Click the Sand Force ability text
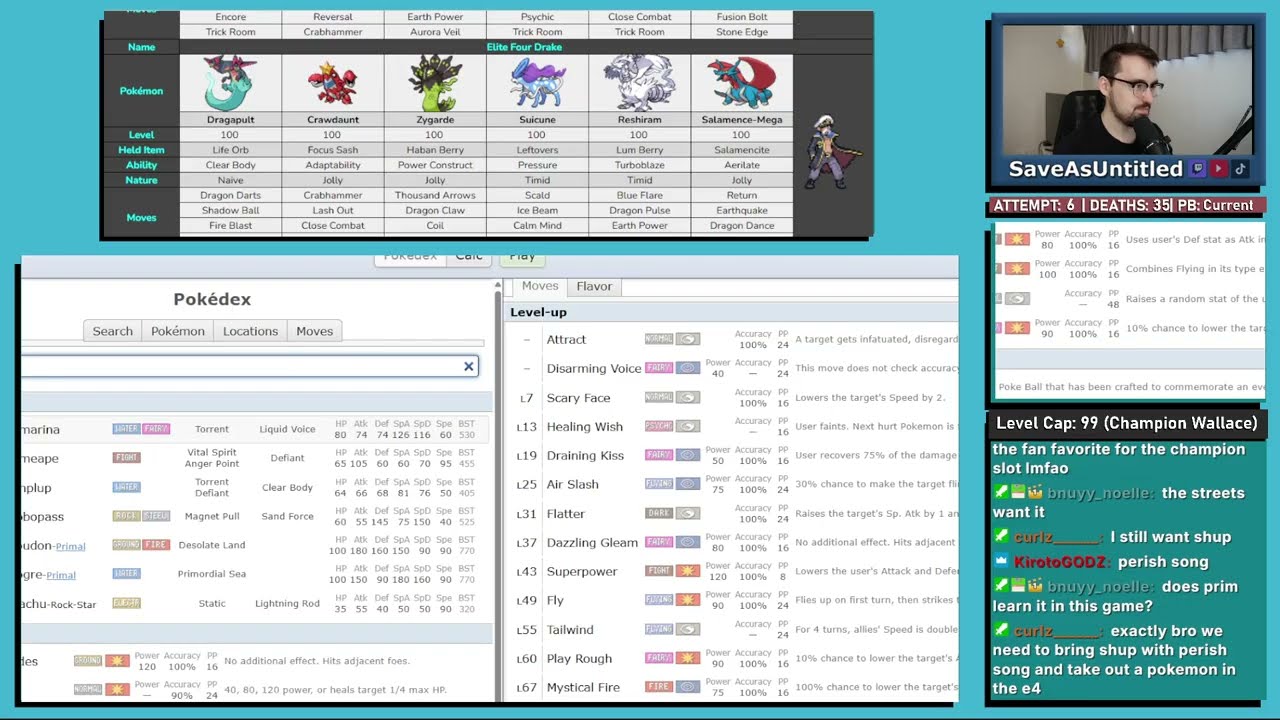Viewport: 1280px width, 720px height. 287,516
